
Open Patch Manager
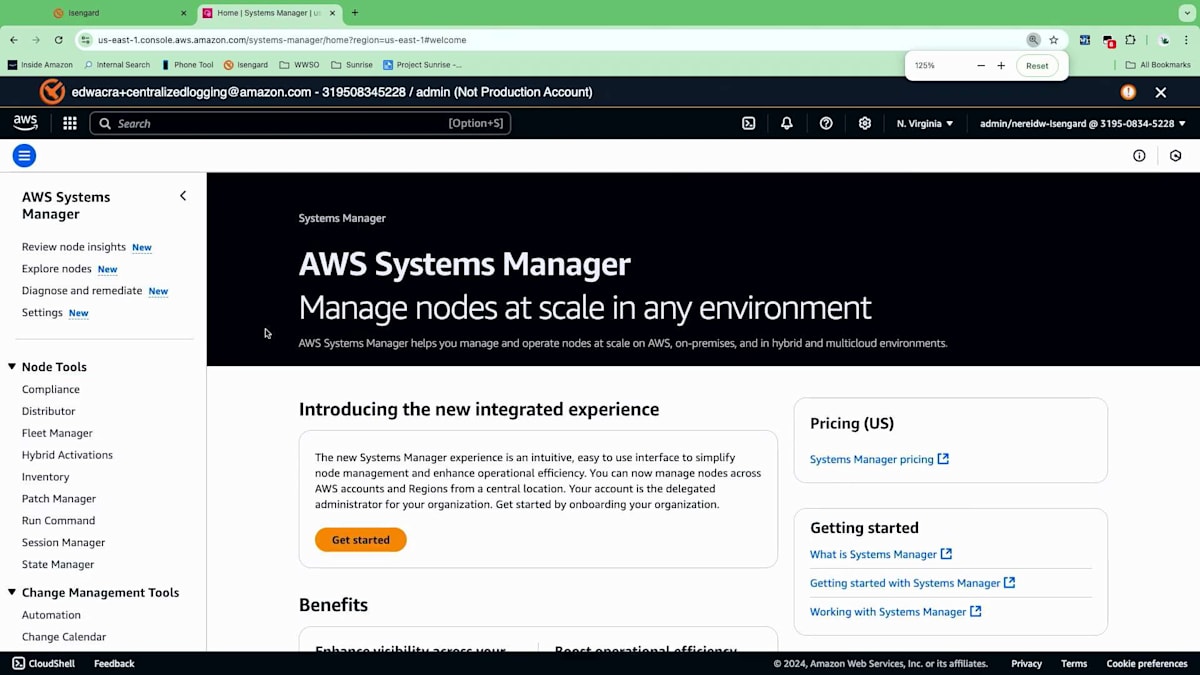[x=59, y=499]
